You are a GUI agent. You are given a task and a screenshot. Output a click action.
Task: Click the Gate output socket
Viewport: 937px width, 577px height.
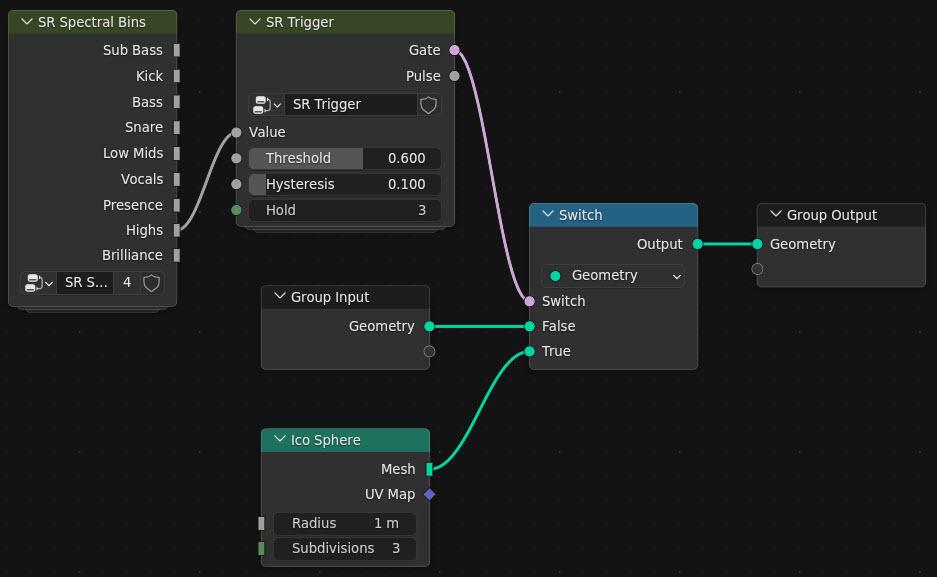(x=455, y=50)
